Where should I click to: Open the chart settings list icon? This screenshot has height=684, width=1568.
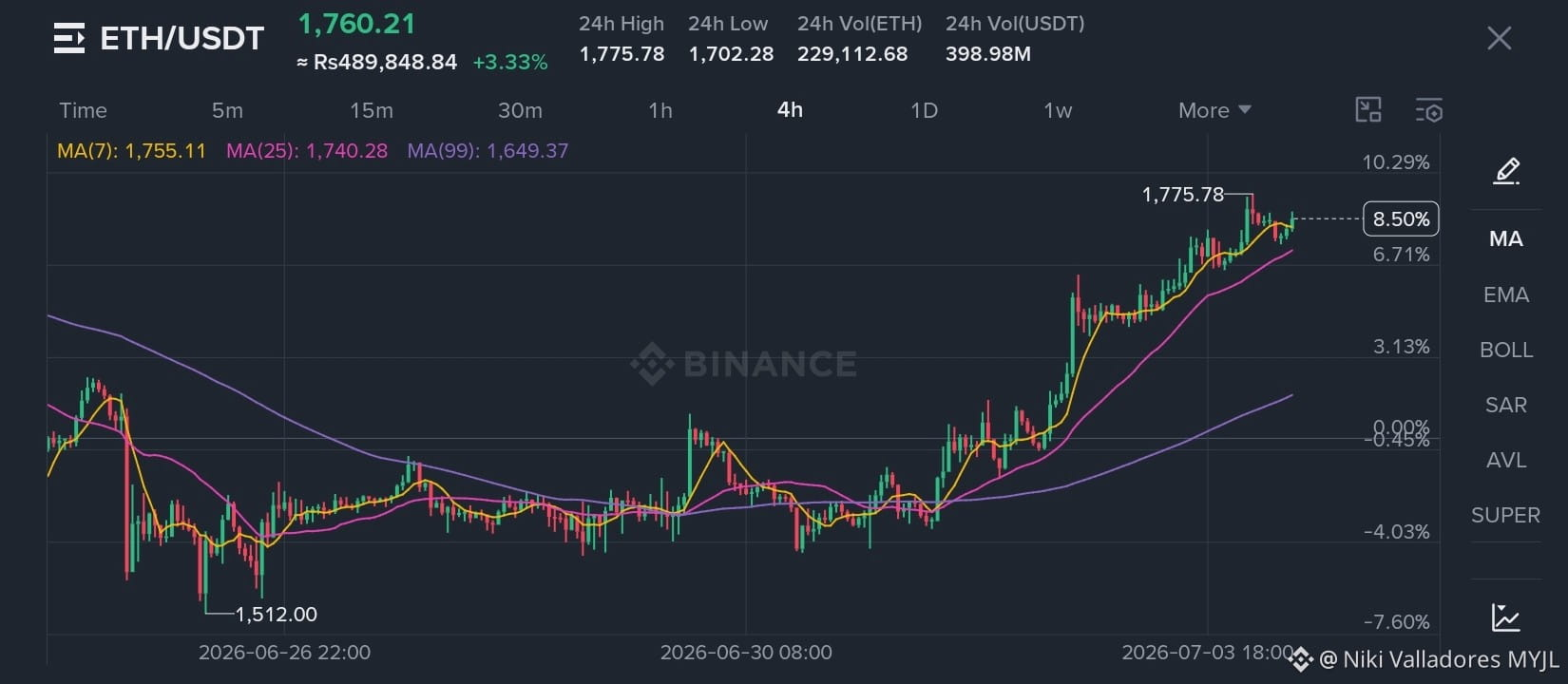coord(1428,110)
